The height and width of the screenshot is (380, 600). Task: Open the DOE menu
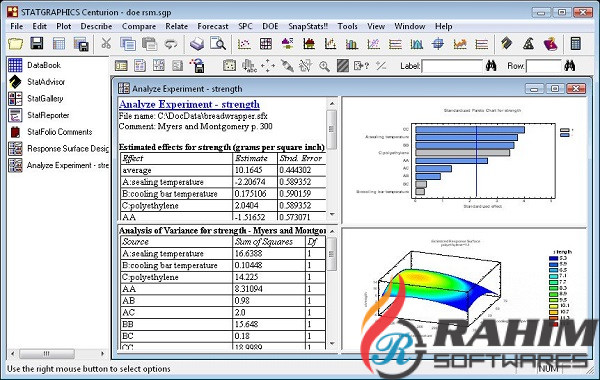[x=270, y=26]
